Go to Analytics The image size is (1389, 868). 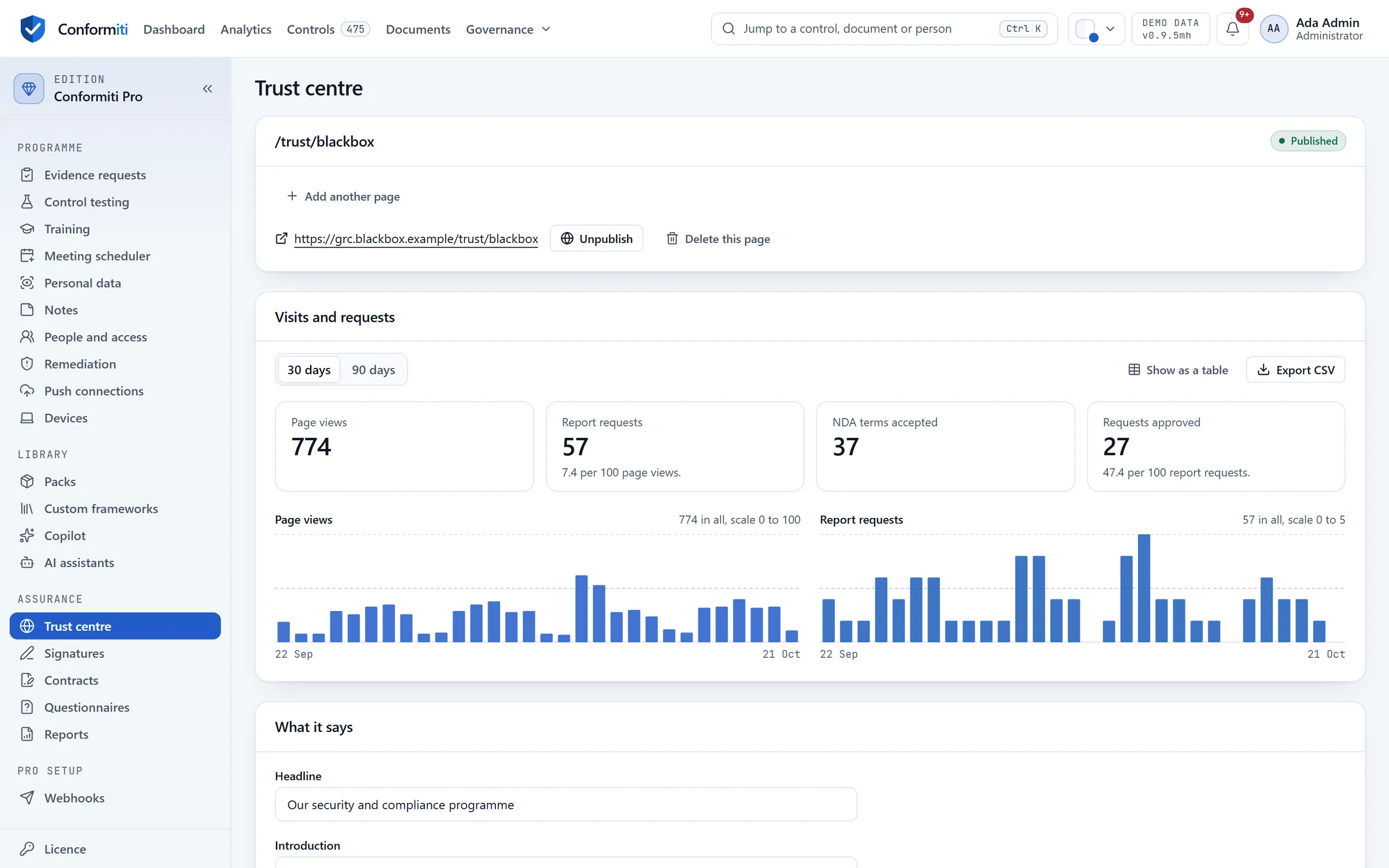tap(246, 29)
